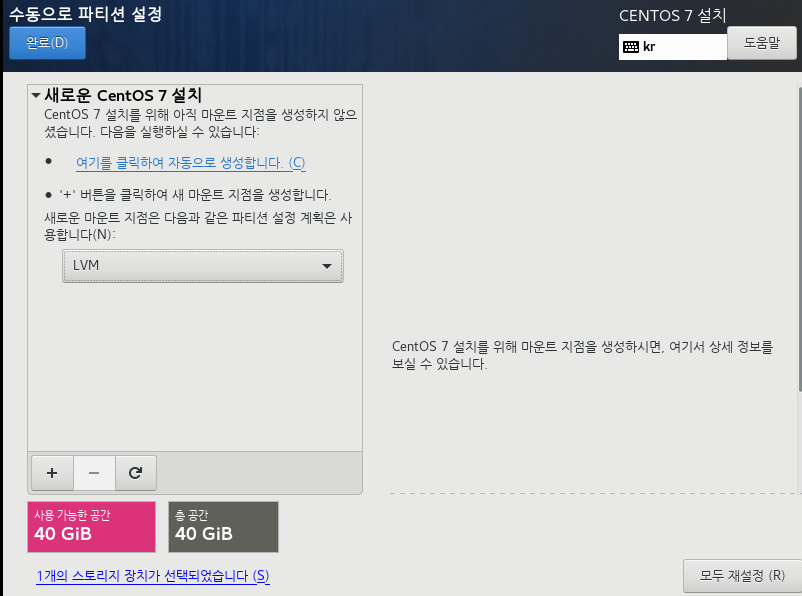Click the vertical scrollbar on right pane
Viewport: 802px width, 596px height.
(x=799, y=239)
